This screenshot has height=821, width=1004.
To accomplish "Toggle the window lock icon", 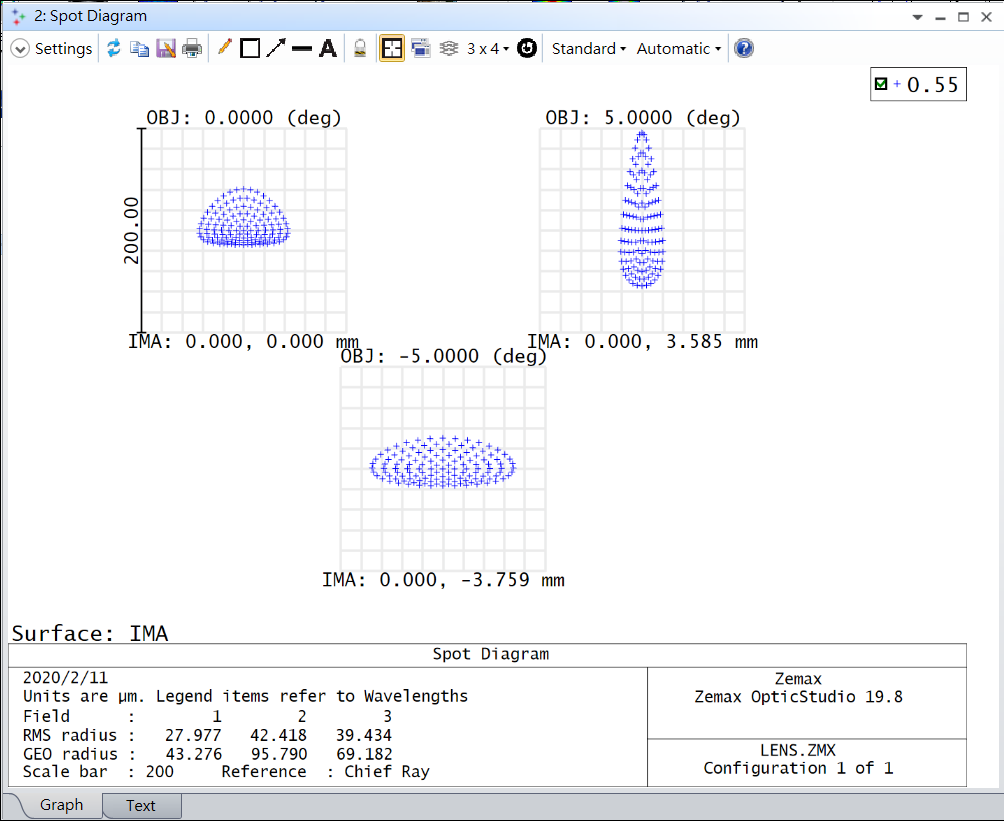I will pyautogui.click(x=361, y=48).
